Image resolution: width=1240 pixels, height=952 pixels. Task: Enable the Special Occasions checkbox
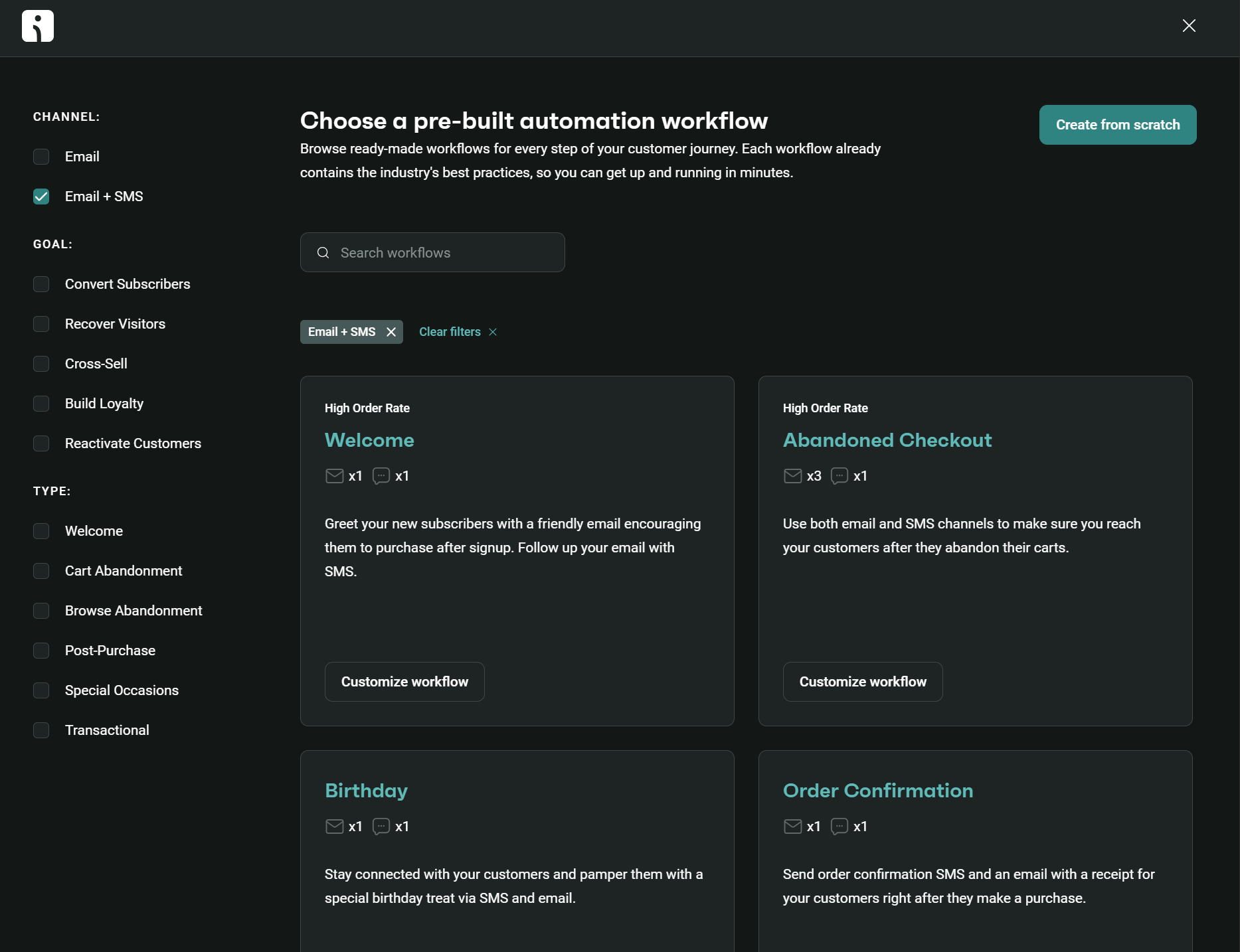point(41,690)
